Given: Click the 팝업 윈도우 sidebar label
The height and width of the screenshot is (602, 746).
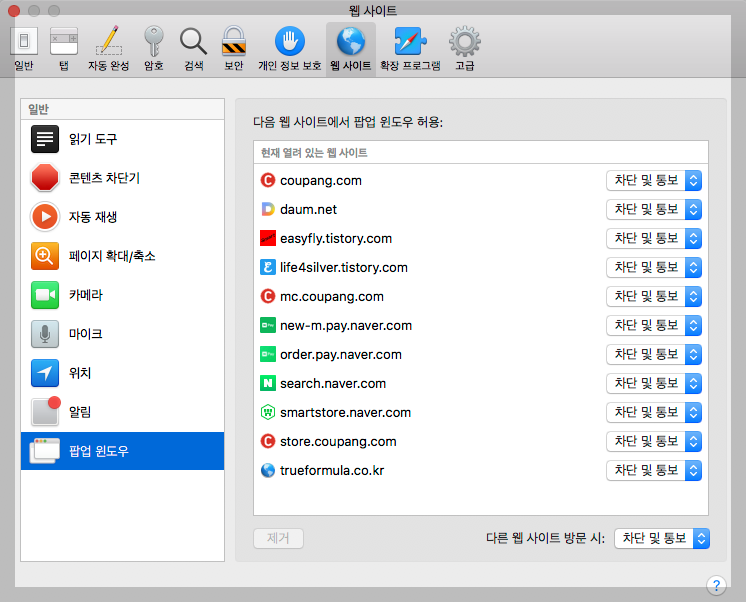Looking at the screenshot, I should click(x=98, y=451).
